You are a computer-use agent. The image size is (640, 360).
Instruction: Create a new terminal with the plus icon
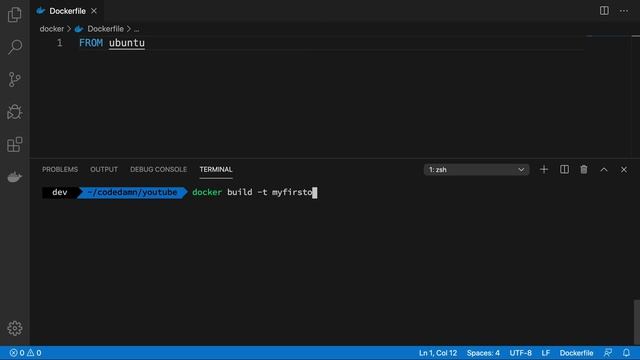[x=544, y=169]
